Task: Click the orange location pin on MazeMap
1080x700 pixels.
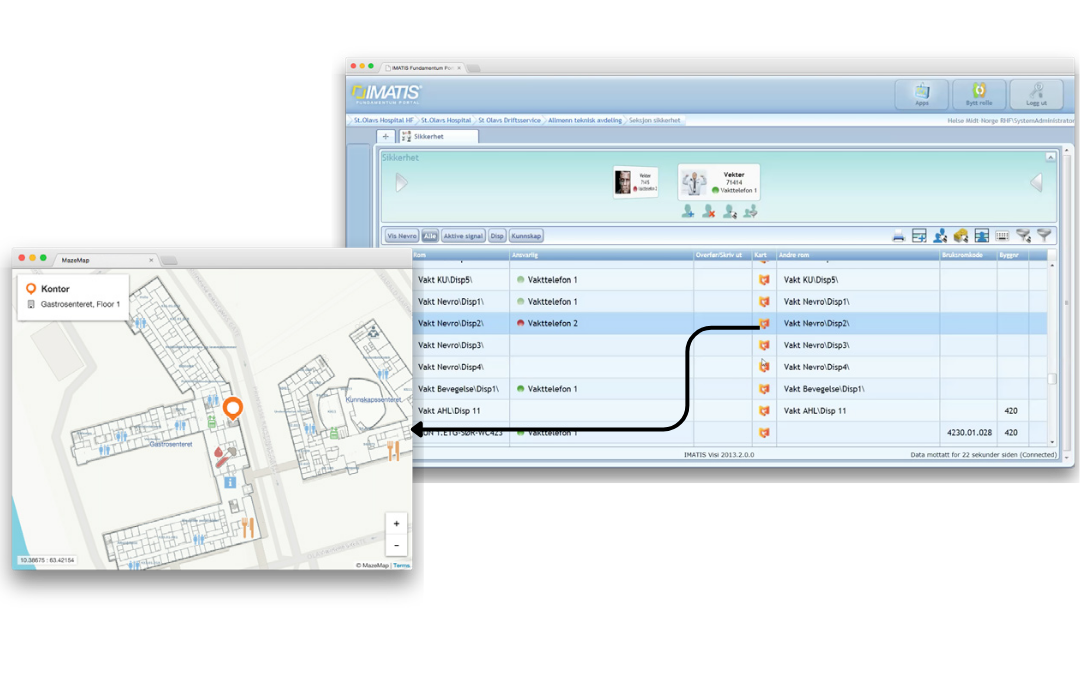Action: tap(233, 408)
